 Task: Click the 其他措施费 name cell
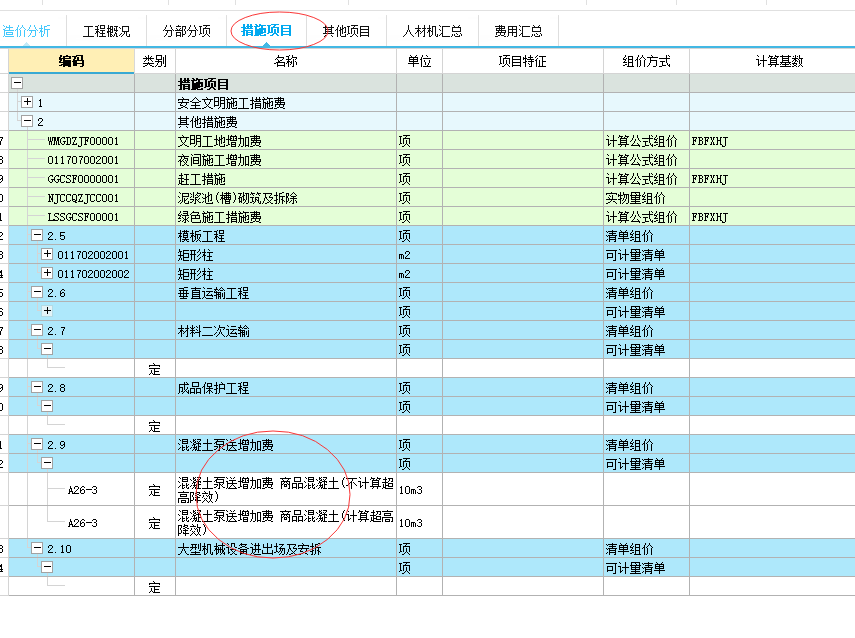(286, 122)
